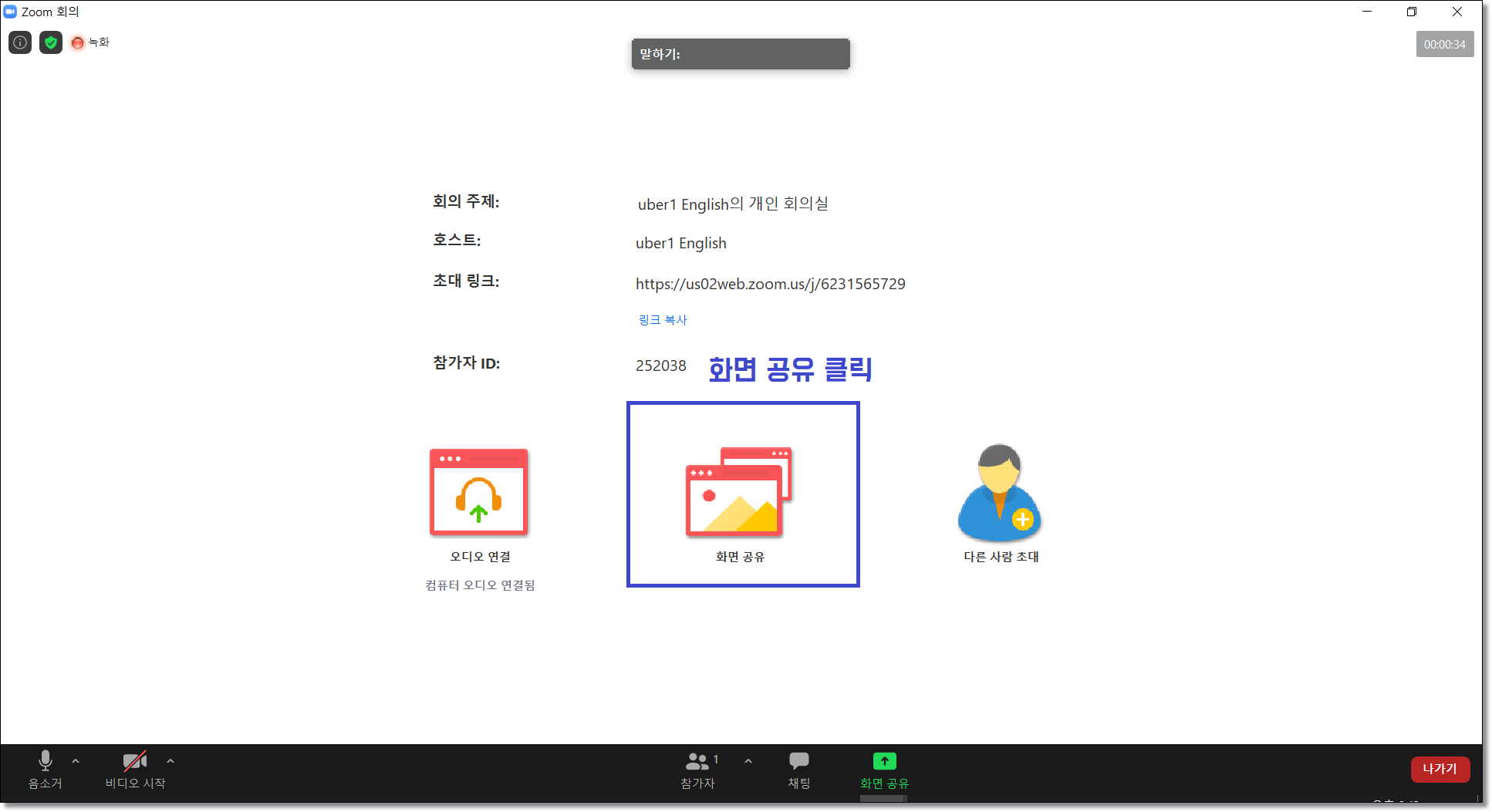Click the green encryption shield icon
Viewport: 1492px width, 812px height.
click(51, 42)
